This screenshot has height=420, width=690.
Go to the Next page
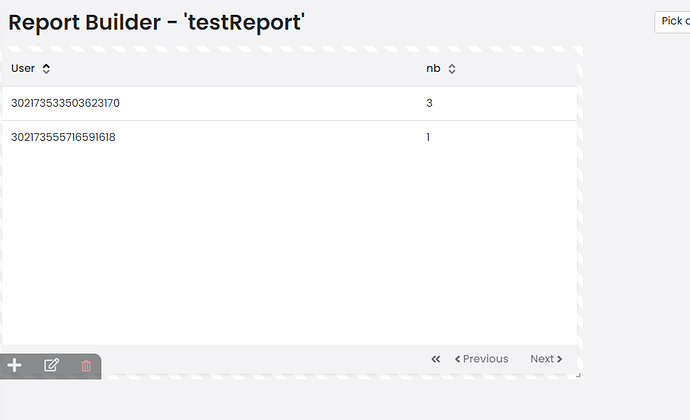(546, 359)
